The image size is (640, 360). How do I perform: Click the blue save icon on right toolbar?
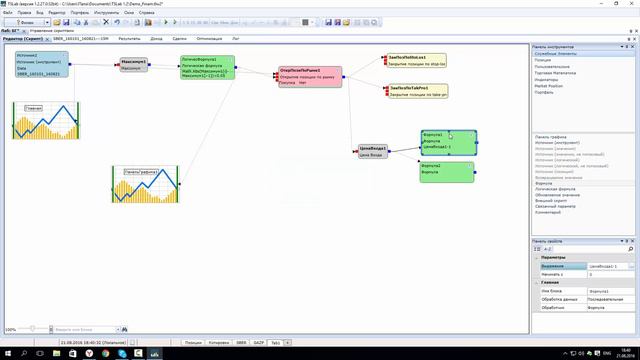[329, 22]
